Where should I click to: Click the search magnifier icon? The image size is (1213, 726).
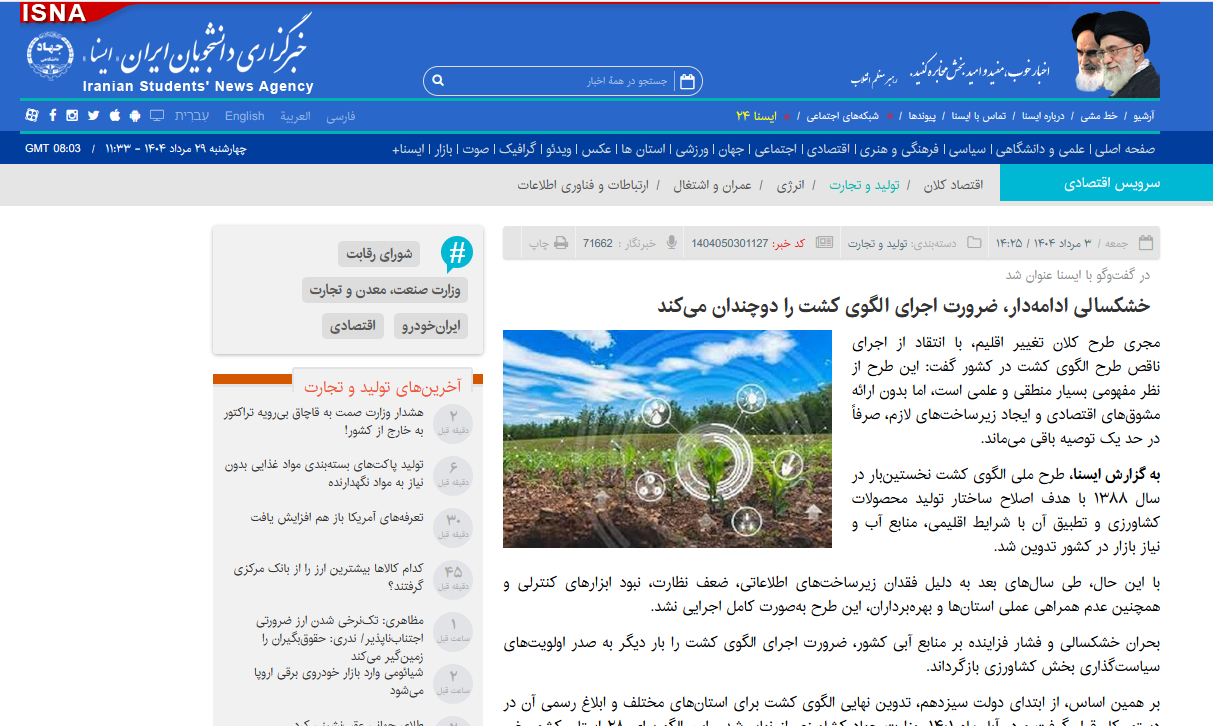pos(438,81)
